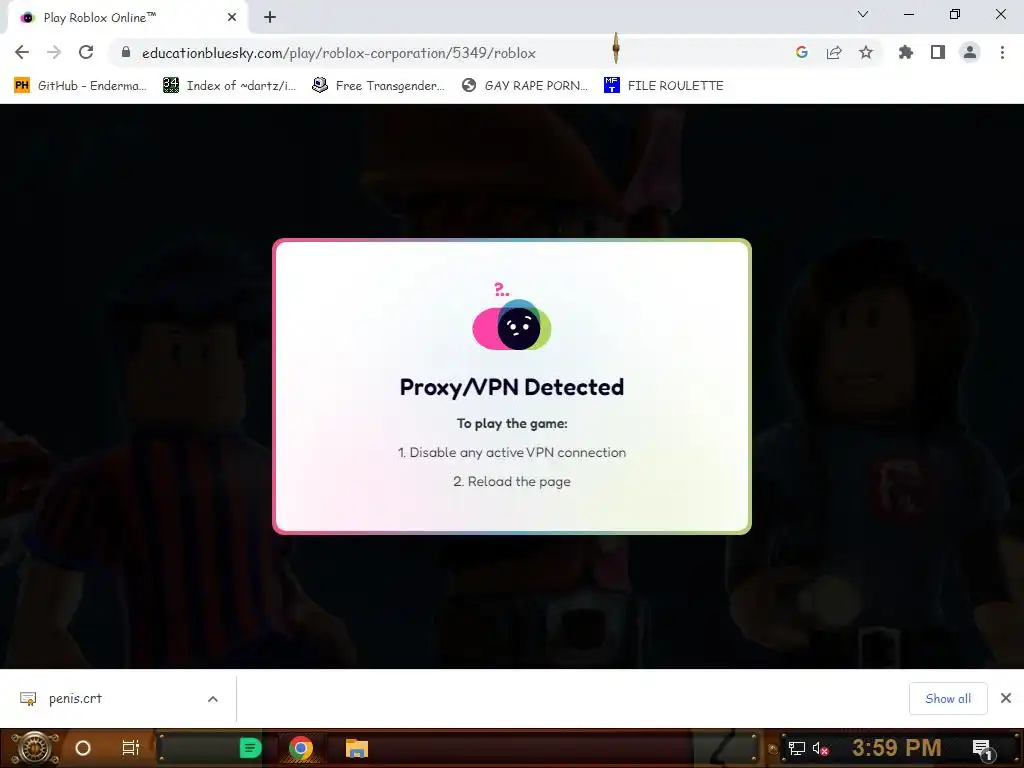Open Chrome three-dot menu
Viewport: 1024px width, 768px height.
[1002, 52]
